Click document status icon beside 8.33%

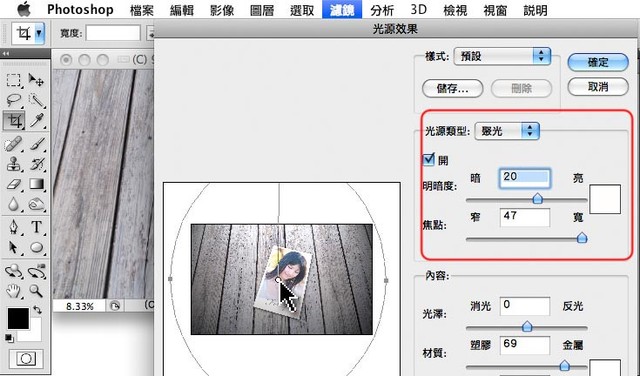(x=116, y=306)
